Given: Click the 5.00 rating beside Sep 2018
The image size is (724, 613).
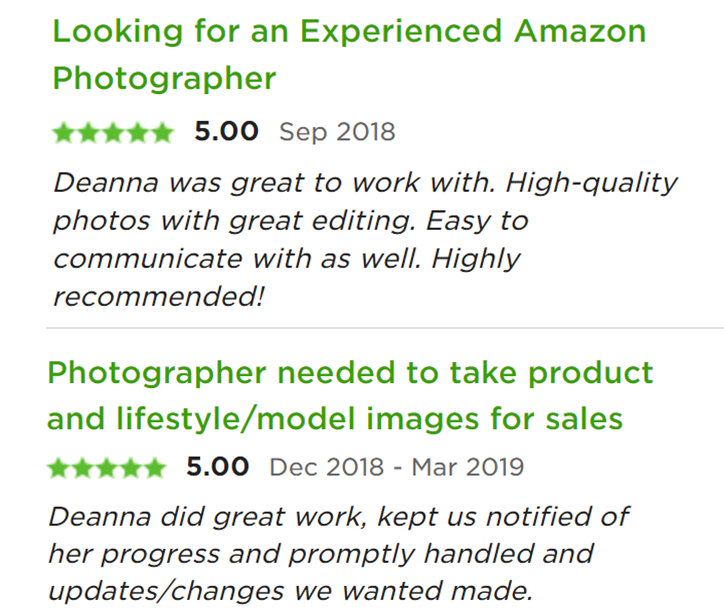Looking at the screenshot, I should (x=226, y=131).
